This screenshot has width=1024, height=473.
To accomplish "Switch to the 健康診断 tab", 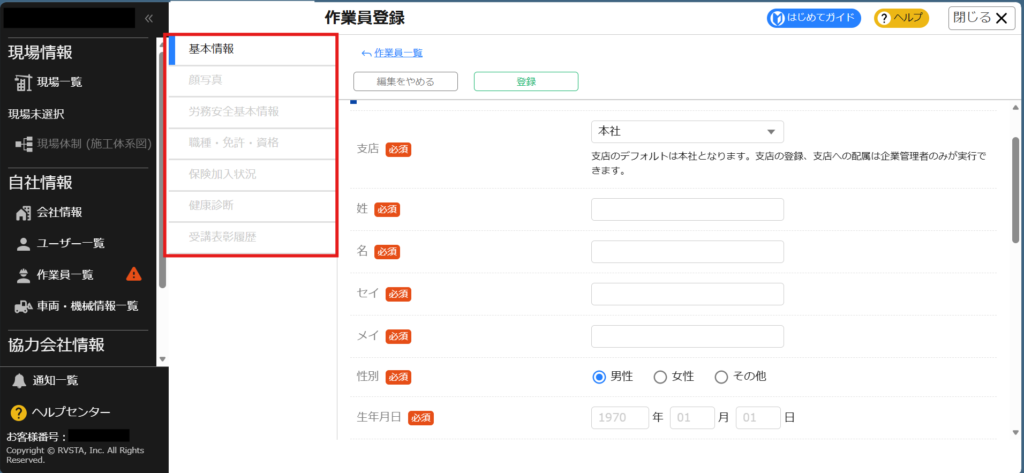I will coord(253,206).
